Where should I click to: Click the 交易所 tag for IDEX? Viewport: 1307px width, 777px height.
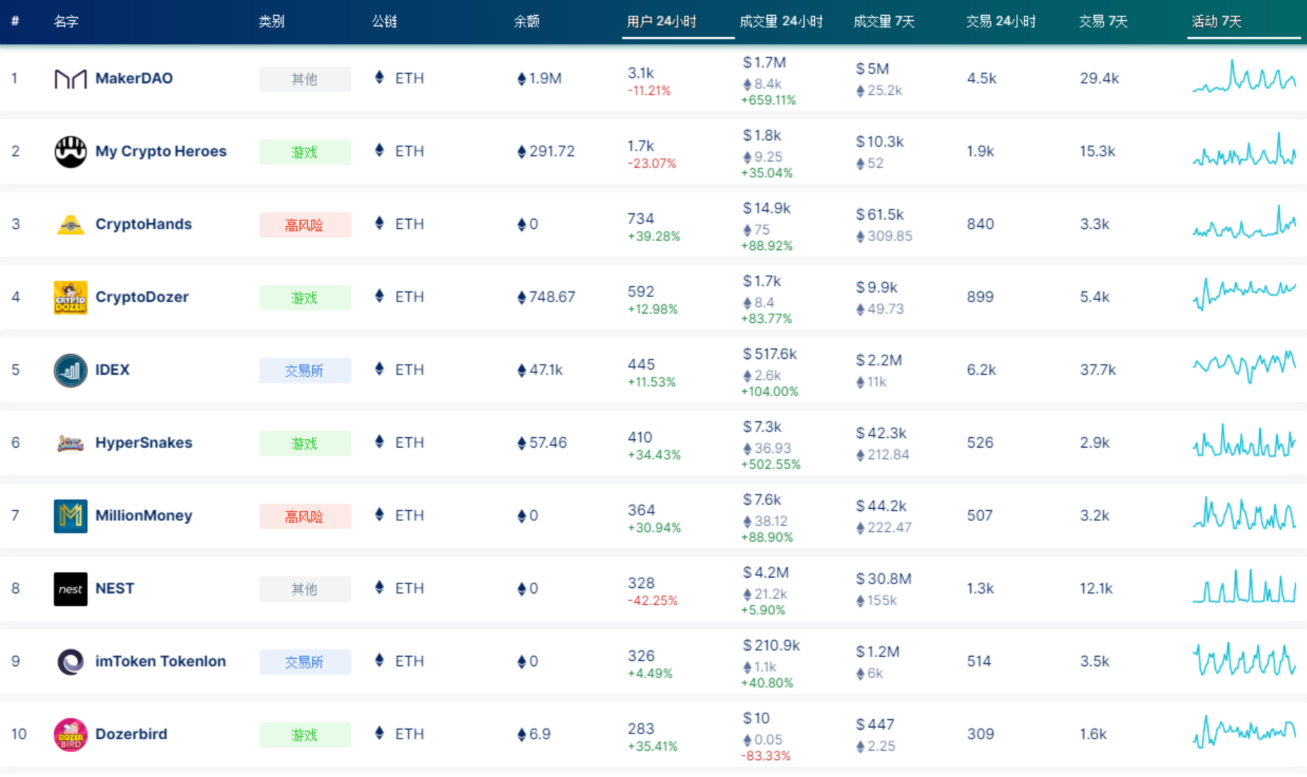coord(305,371)
